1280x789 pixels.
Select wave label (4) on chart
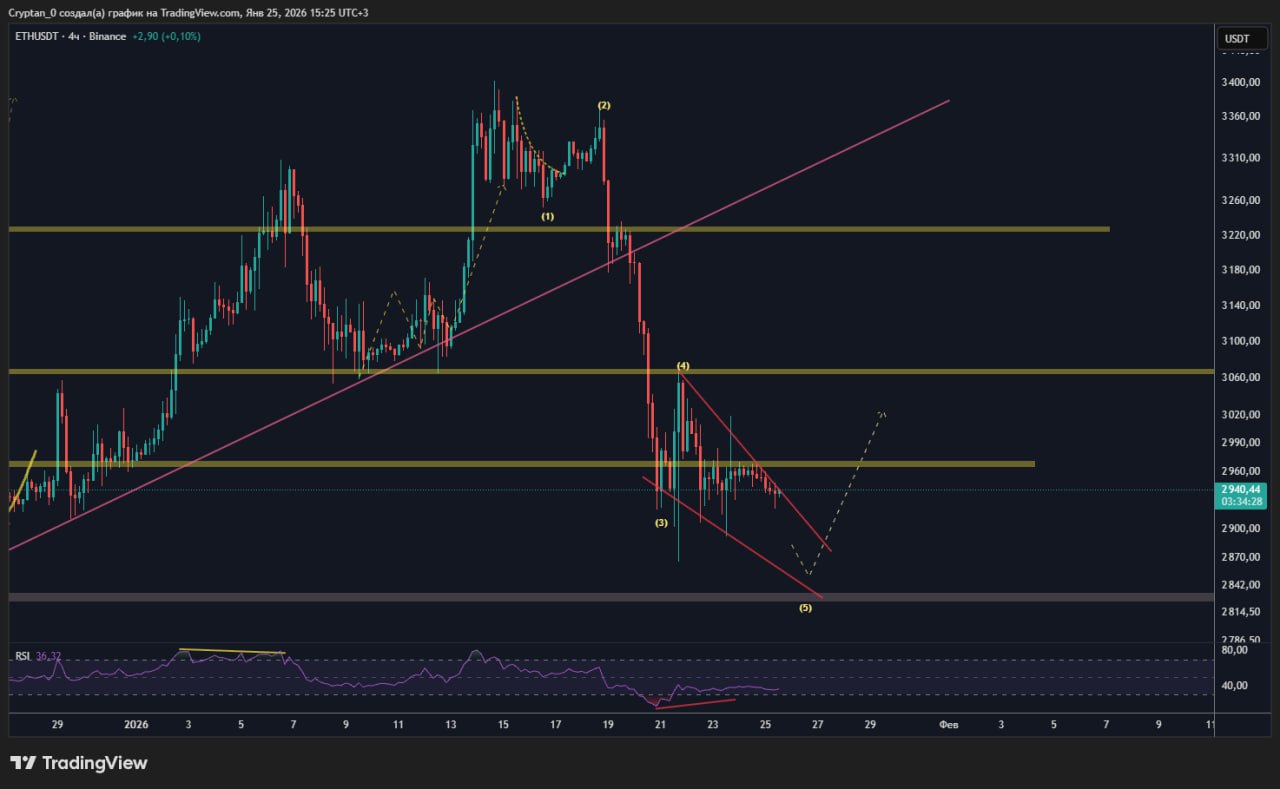(683, 366)
